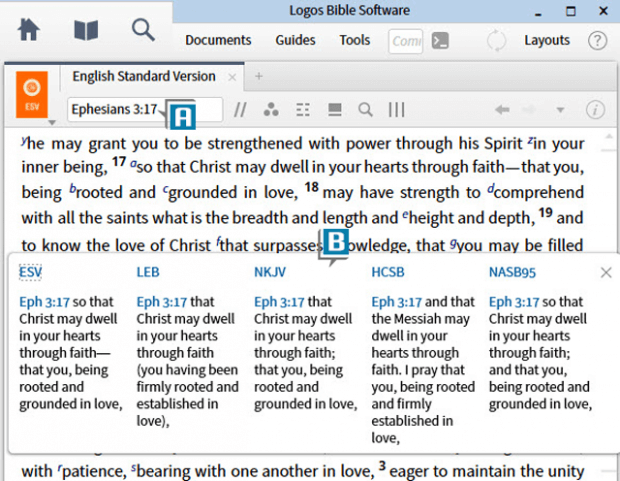Go to the Home page

[29, 30]
